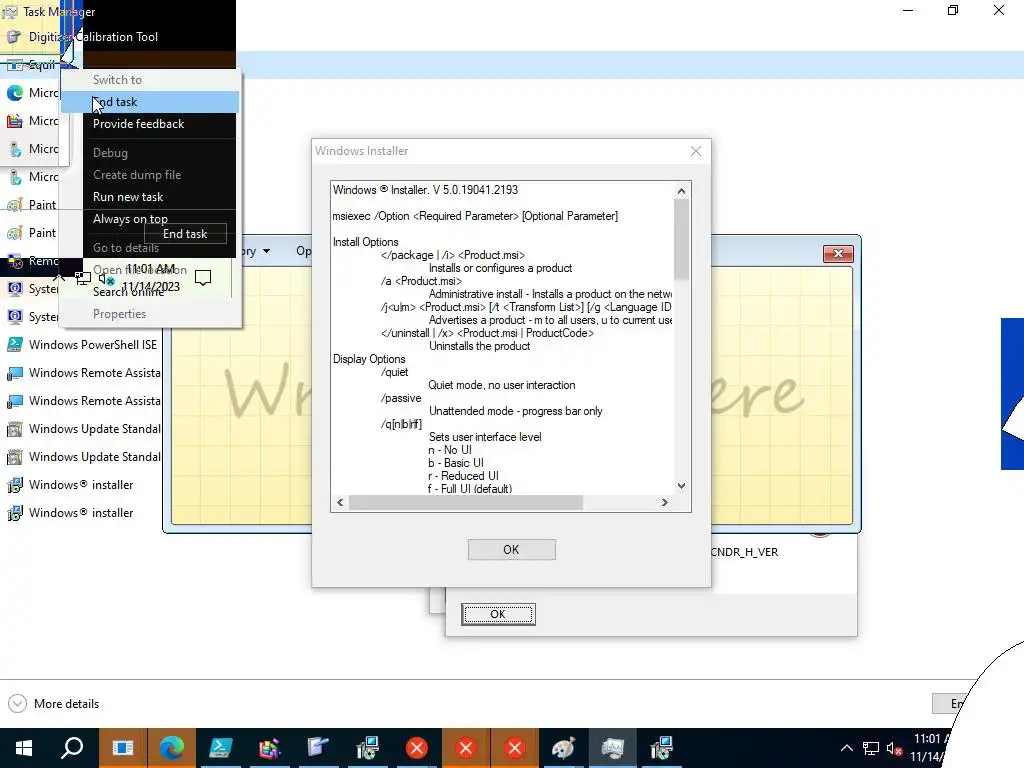Click the 'Uninstalls the product' line
The image size is (1024, 768).
coord(479,346)
